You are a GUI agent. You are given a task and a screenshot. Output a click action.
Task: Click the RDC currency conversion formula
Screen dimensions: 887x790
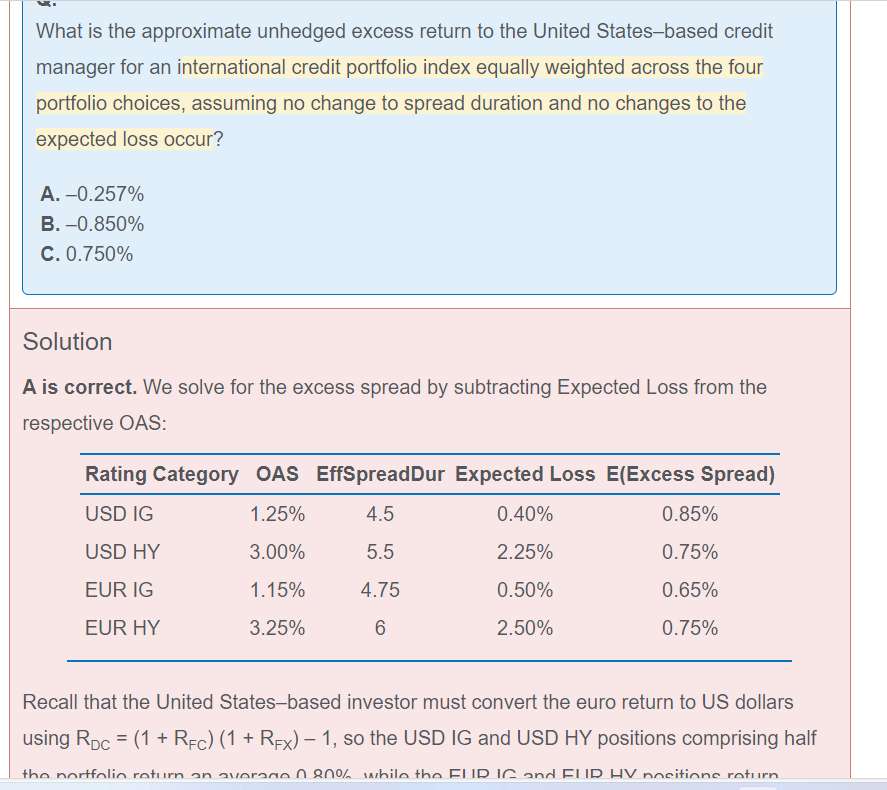pyautogui.click(x=203, y=739)
